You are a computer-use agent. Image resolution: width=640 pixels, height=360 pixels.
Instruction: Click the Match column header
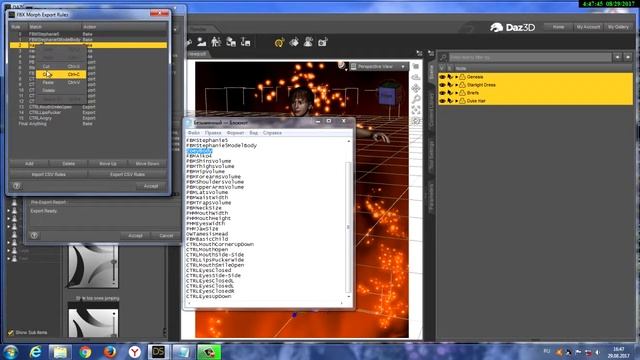pyautogui.click(x=54, y=27)
